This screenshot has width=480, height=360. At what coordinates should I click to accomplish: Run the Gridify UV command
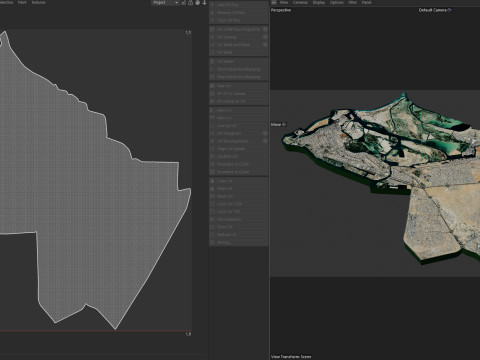click(239, 156)
